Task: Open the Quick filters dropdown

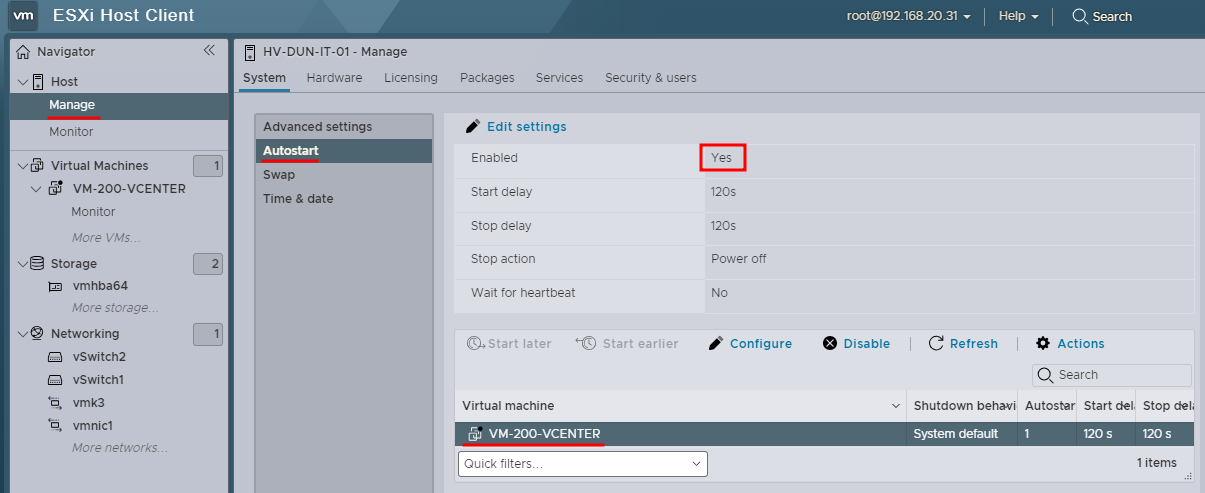Action: click(583, 464)
